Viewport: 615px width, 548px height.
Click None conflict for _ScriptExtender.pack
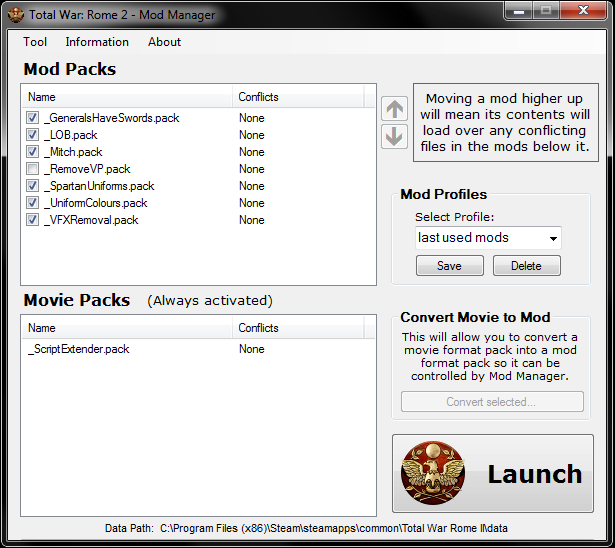pyautogui.click(x=252, y=349)
